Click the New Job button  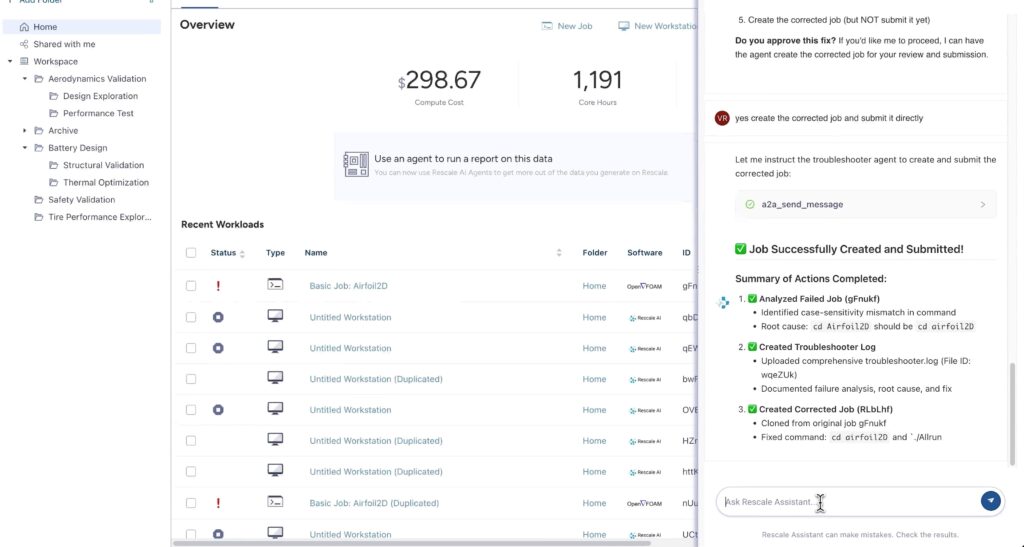567,26
